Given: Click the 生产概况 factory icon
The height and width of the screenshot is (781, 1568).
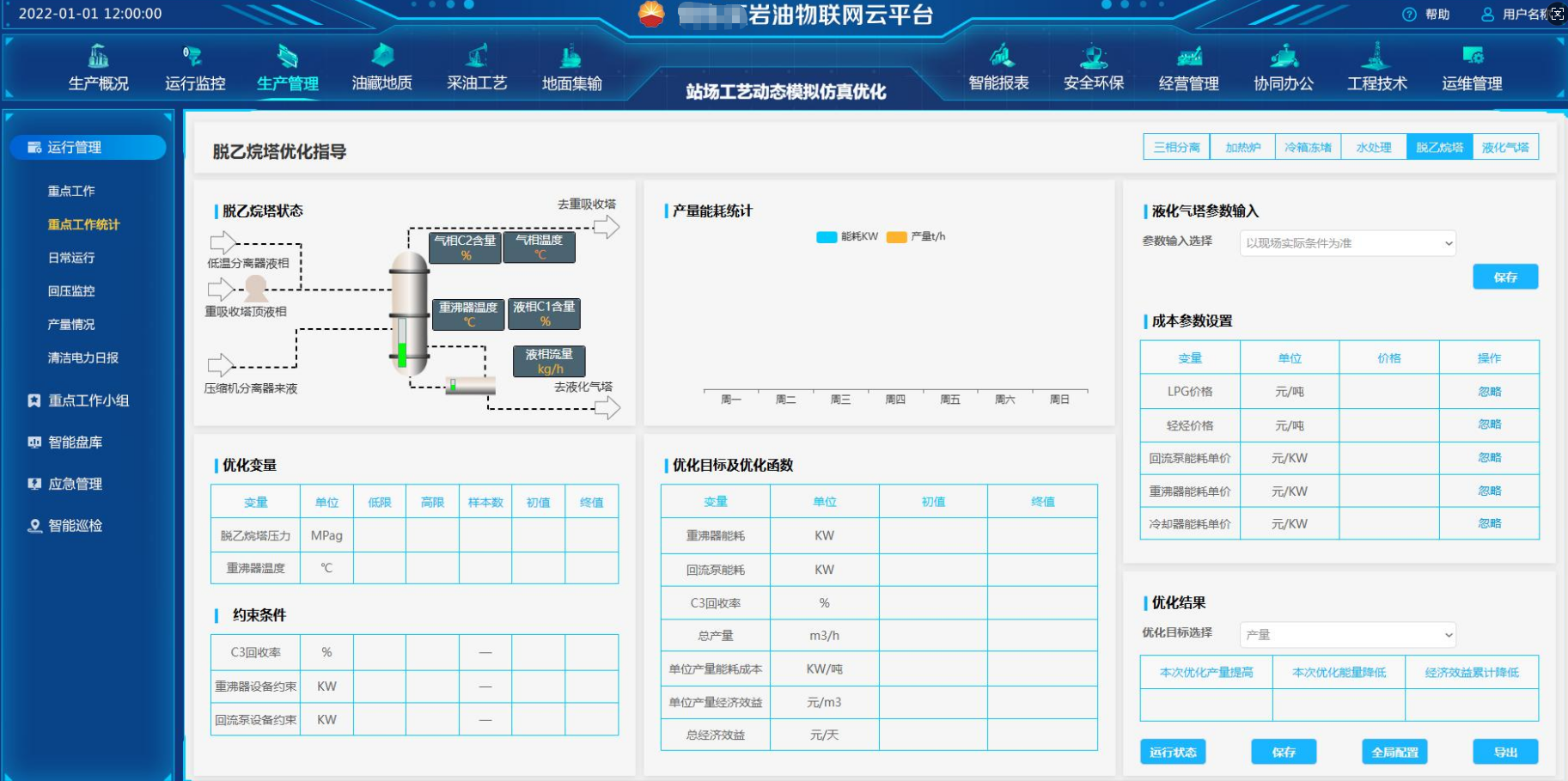Looking at the screenshot, I should 99,57.
